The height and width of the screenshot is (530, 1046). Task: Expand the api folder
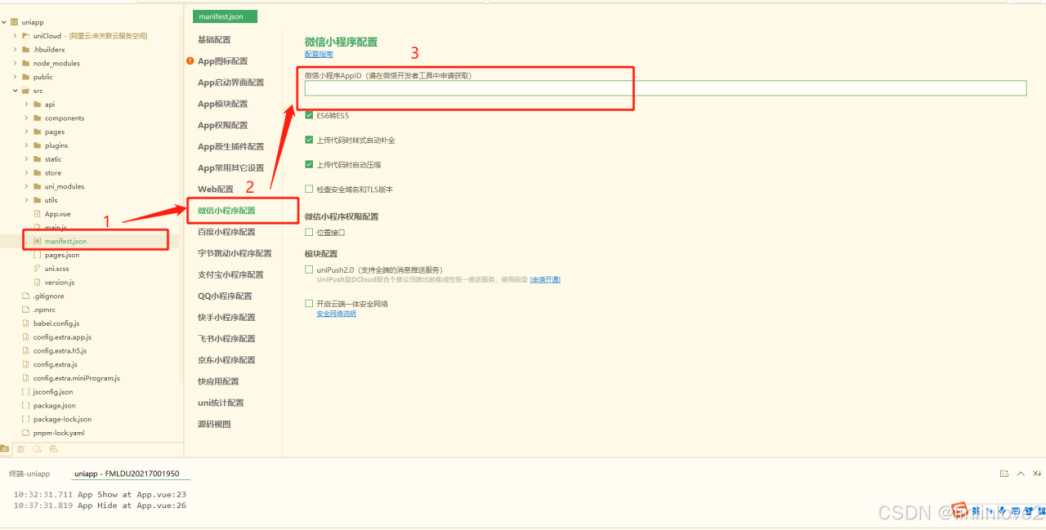26,104
